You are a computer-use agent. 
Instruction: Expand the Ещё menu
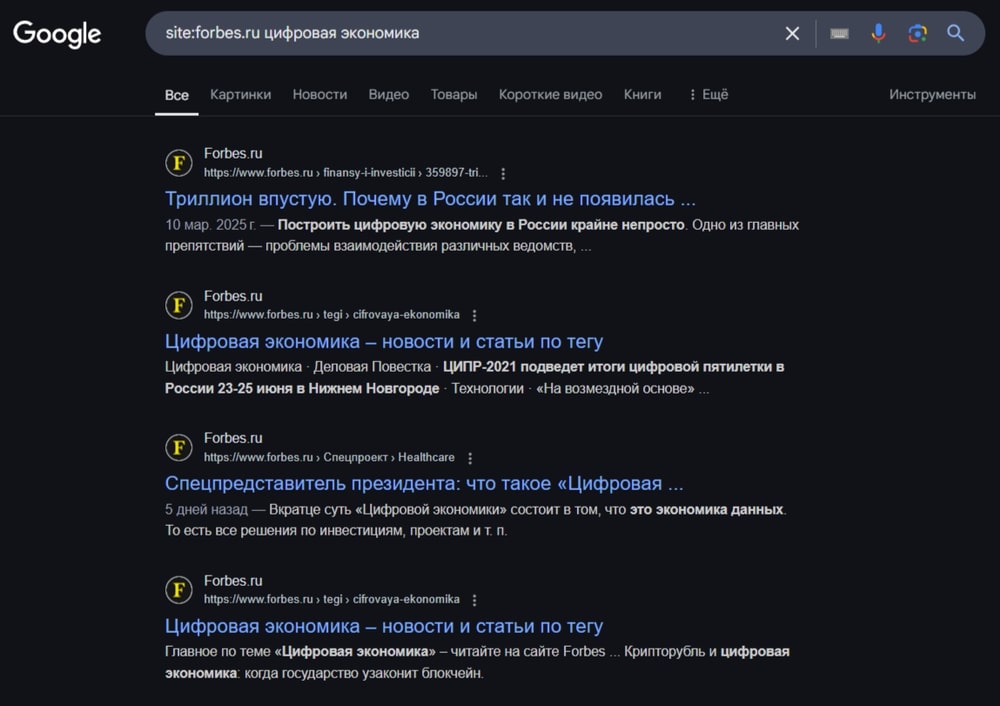(x=709, y=94)
